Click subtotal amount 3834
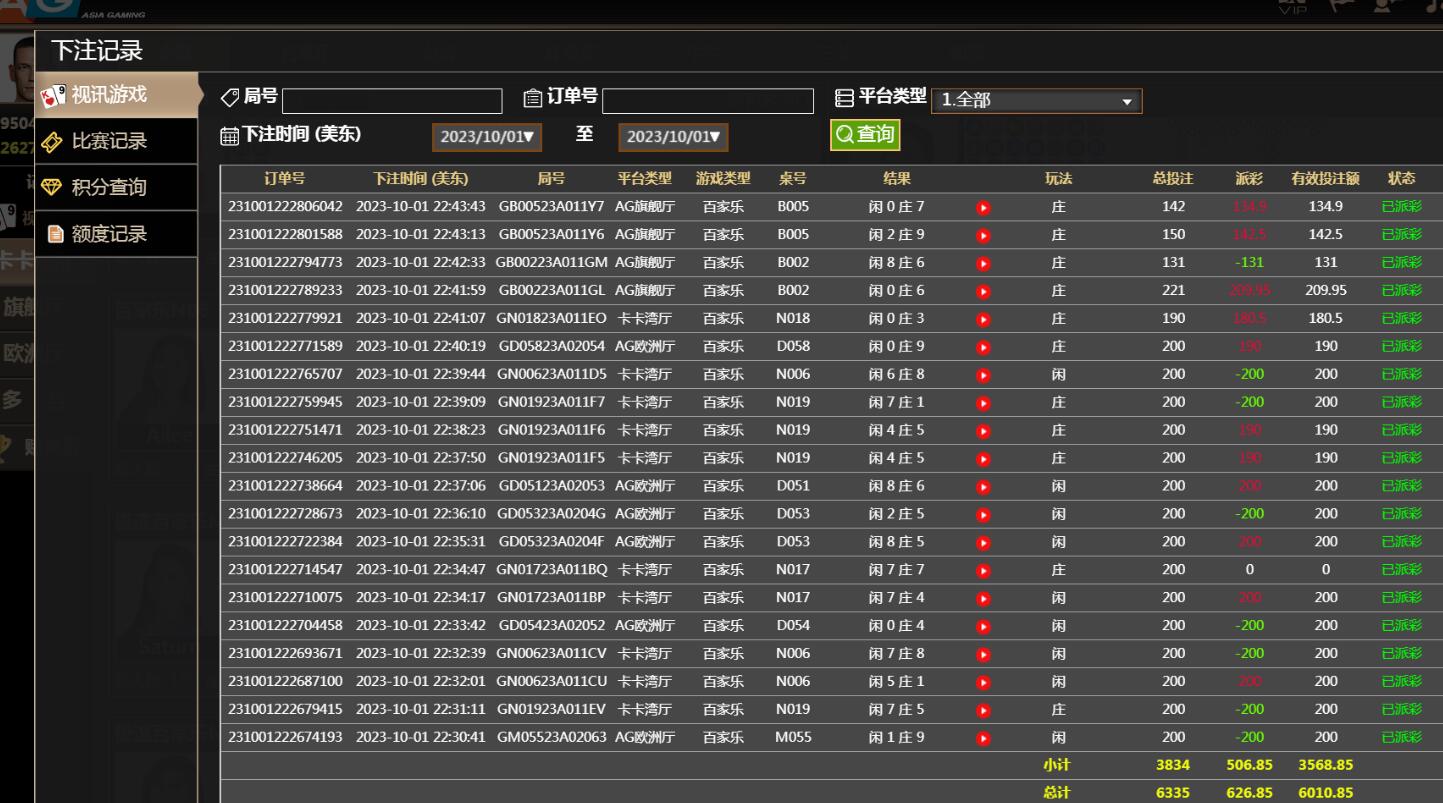This screenshot has width=1443, height=803. (x=1173, y=765)
